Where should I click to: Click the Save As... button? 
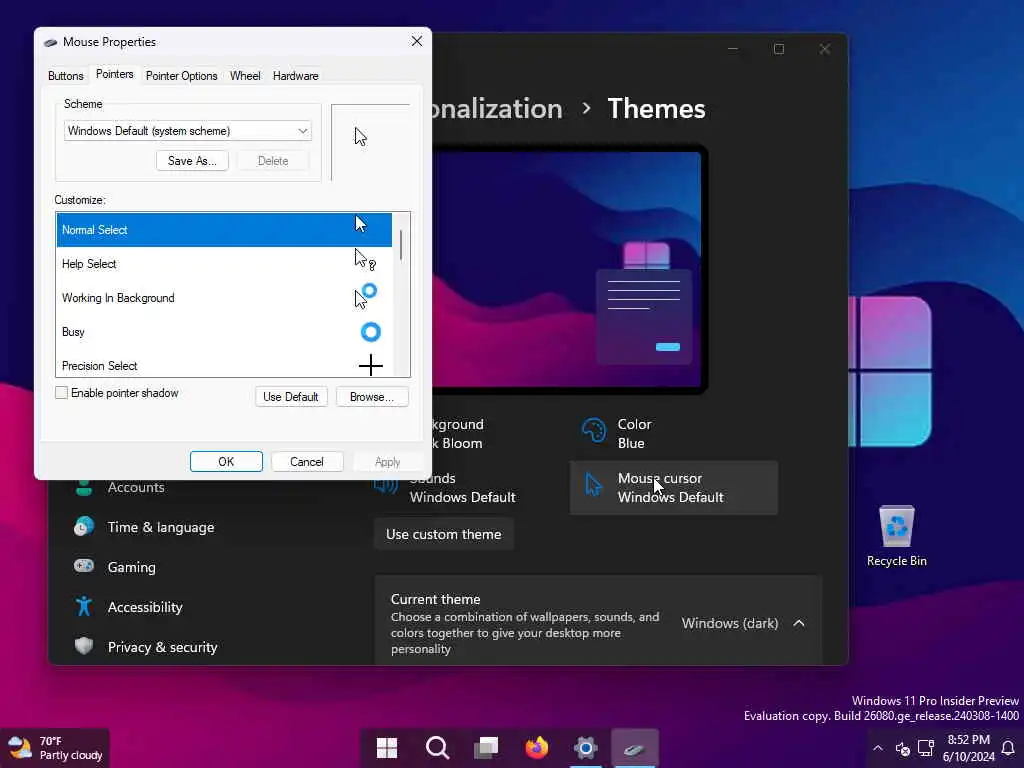click(192, 161)
